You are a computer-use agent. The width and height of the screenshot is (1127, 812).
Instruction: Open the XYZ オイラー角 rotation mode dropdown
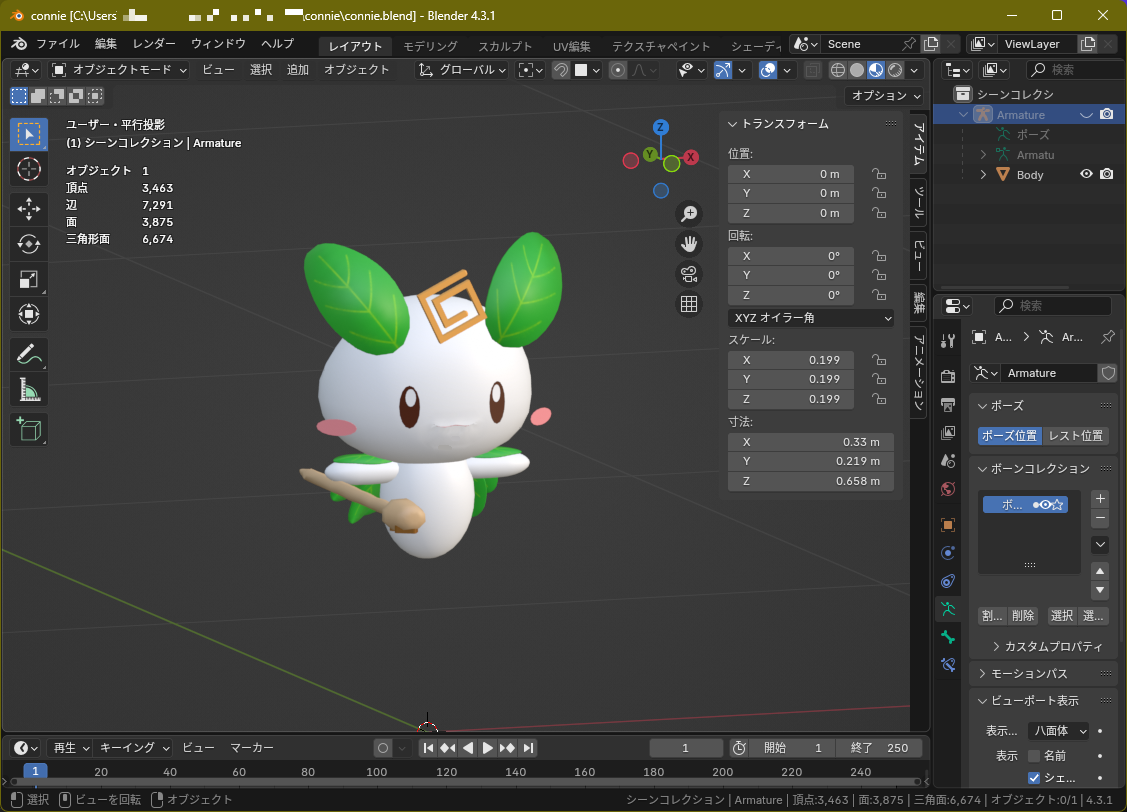[811, 318]
